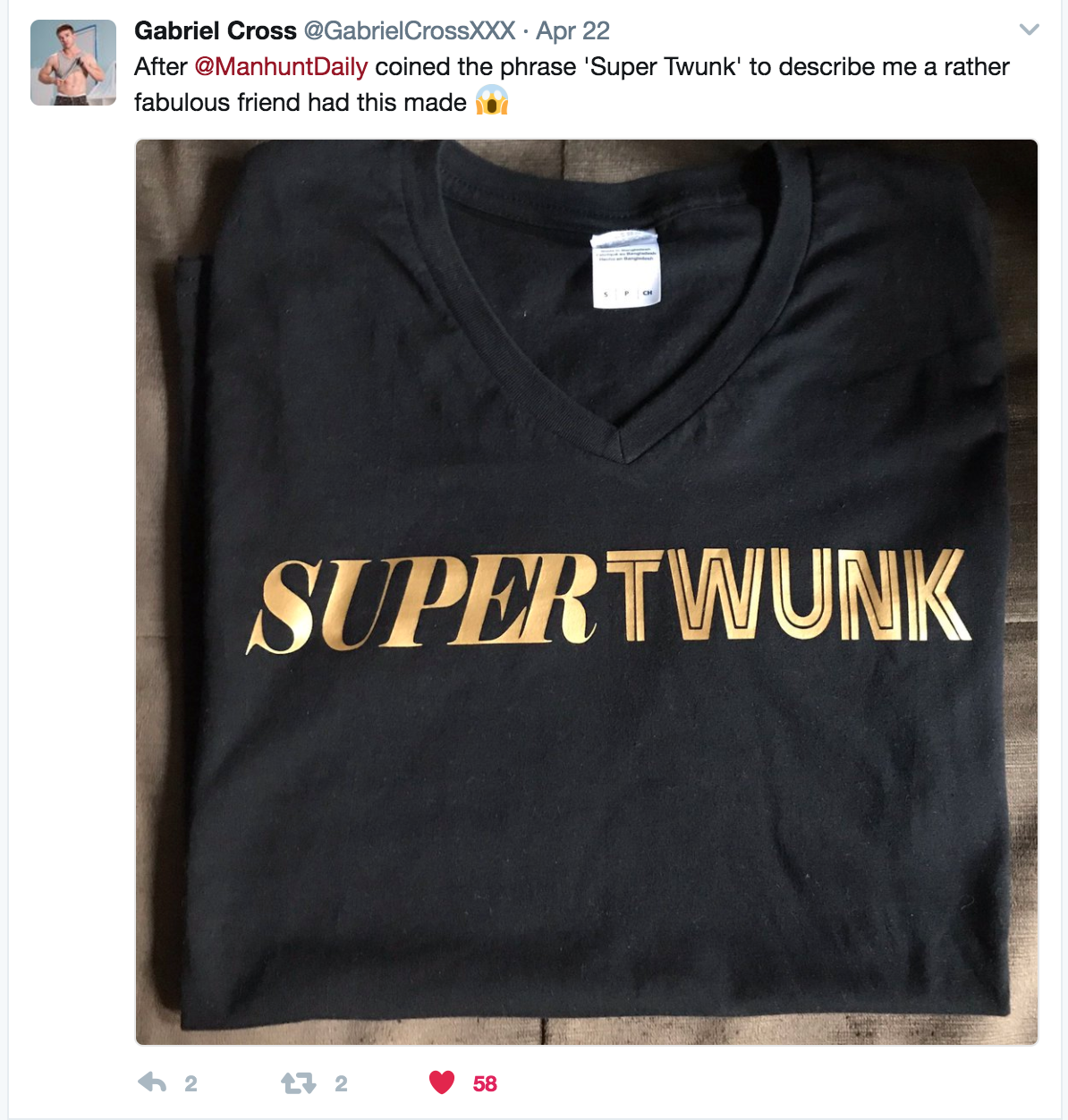Open the black t-shirt photo
Viewport: 1068px width, 1120px height.
pos(587,592)
